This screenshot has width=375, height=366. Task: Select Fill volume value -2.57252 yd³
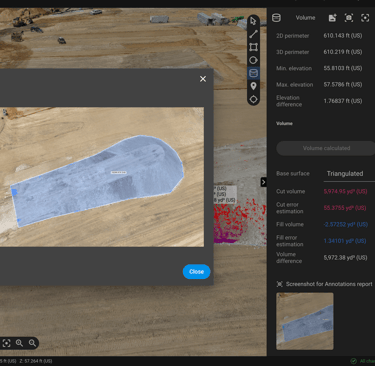click(345, 224)
